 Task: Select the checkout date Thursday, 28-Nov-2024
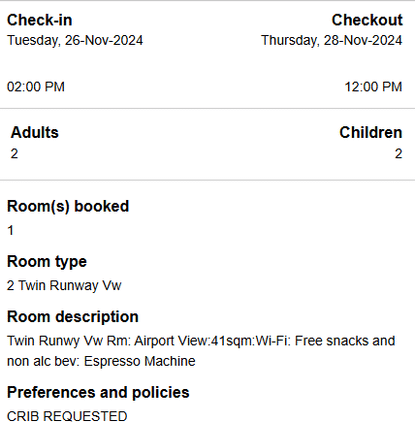point(332,41)
